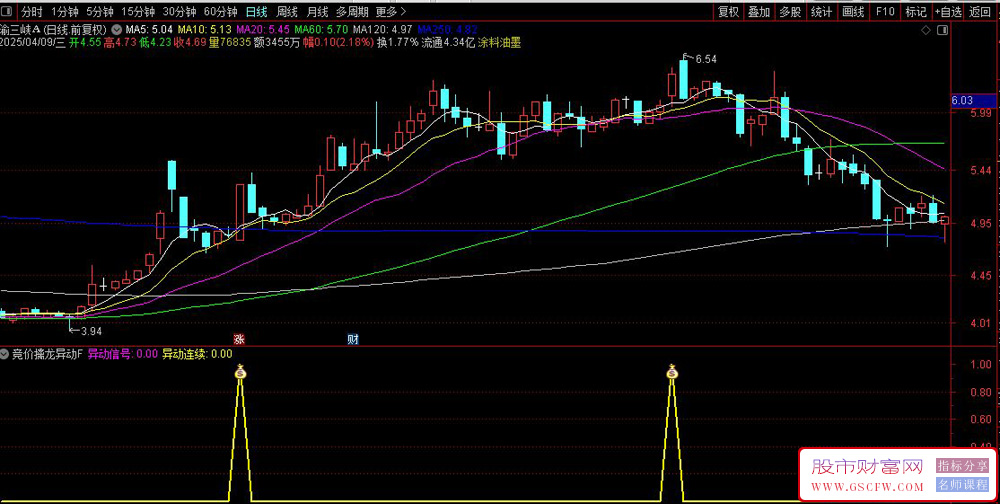Click the 6.03 current price tag
This screenshot has height=504, width=1000.
coord(973,100)
